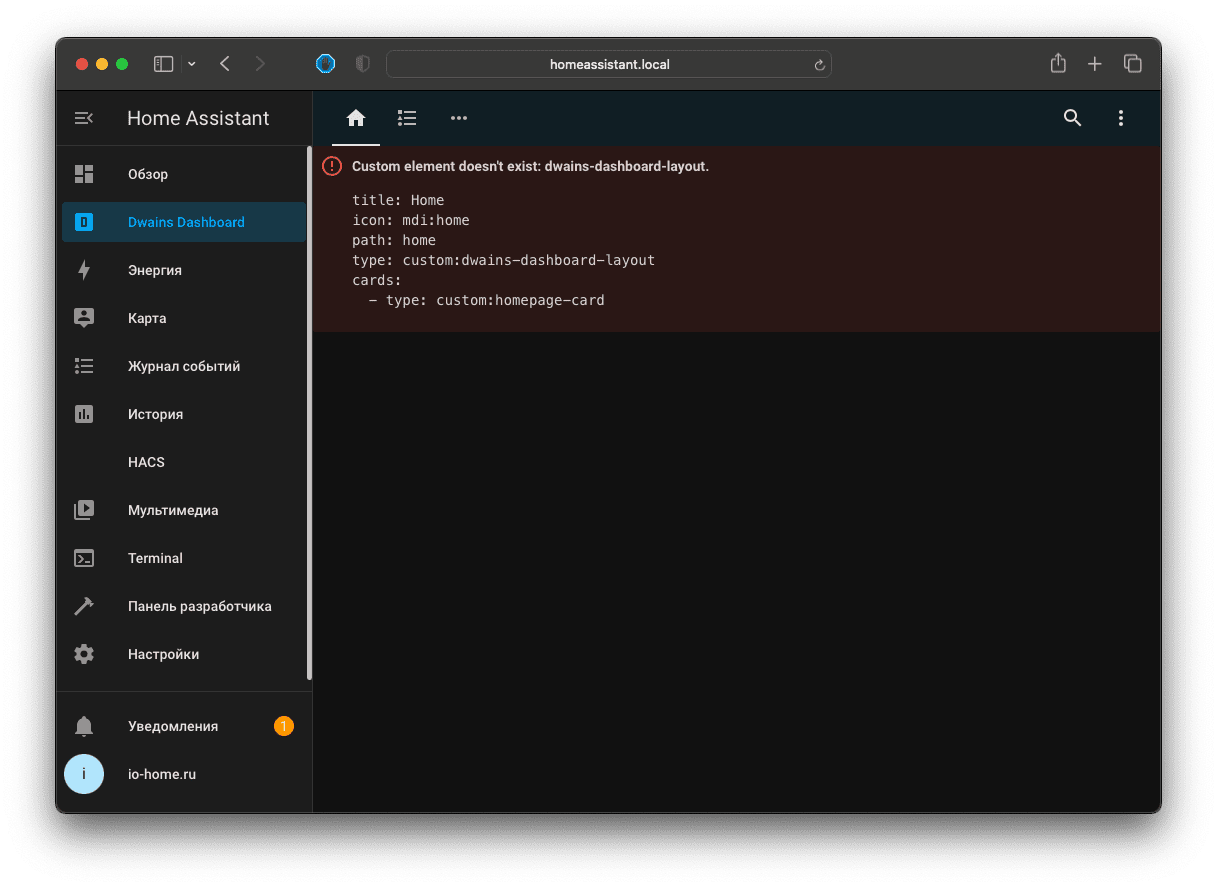
Task: Open Карта using the map icon
Action: click(84, 318)
